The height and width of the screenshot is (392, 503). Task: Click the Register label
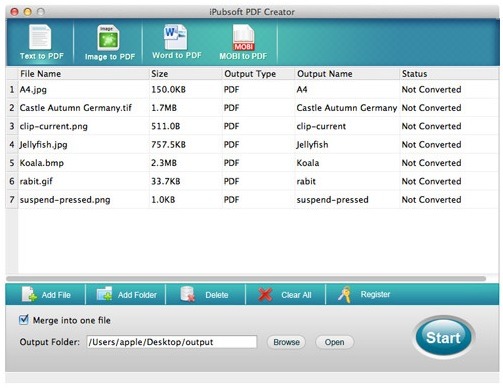(x=375, y=294)
